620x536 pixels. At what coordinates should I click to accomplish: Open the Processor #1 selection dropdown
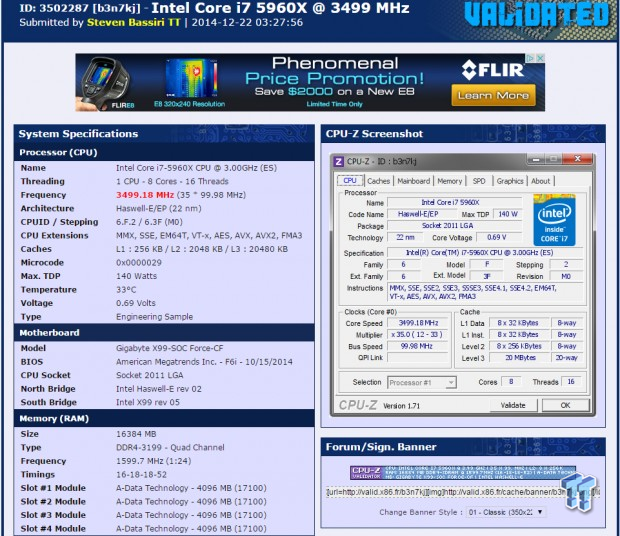tap(422, 382)
